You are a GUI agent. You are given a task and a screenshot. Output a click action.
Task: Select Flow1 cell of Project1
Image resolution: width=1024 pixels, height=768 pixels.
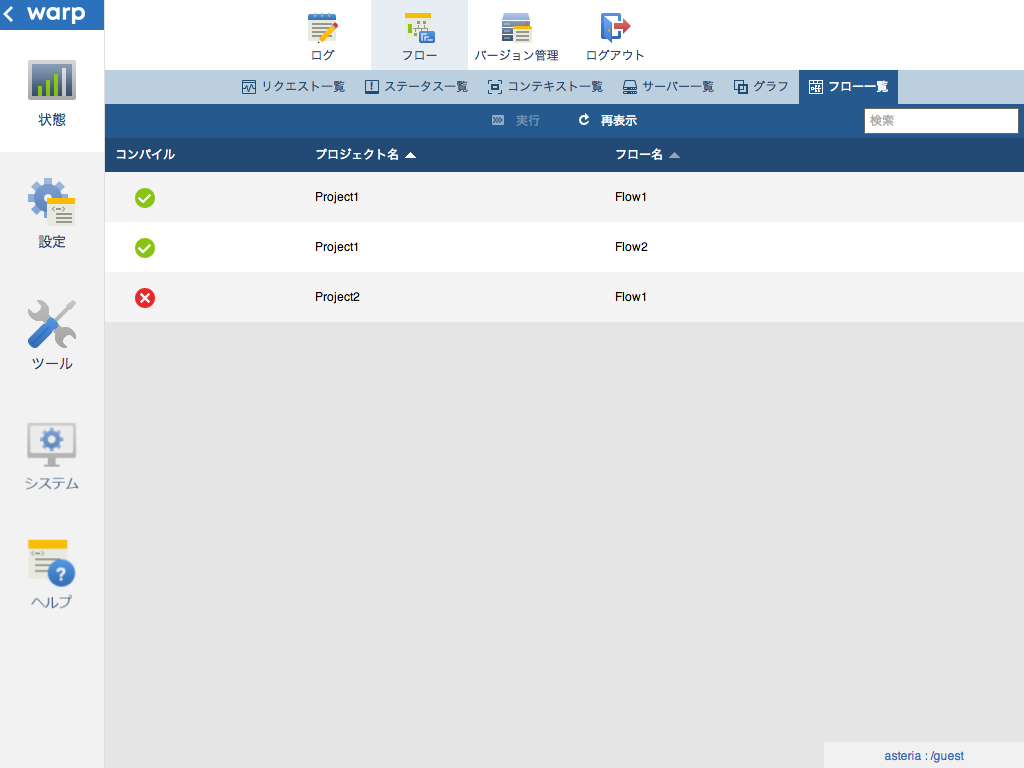pos(630,197)
